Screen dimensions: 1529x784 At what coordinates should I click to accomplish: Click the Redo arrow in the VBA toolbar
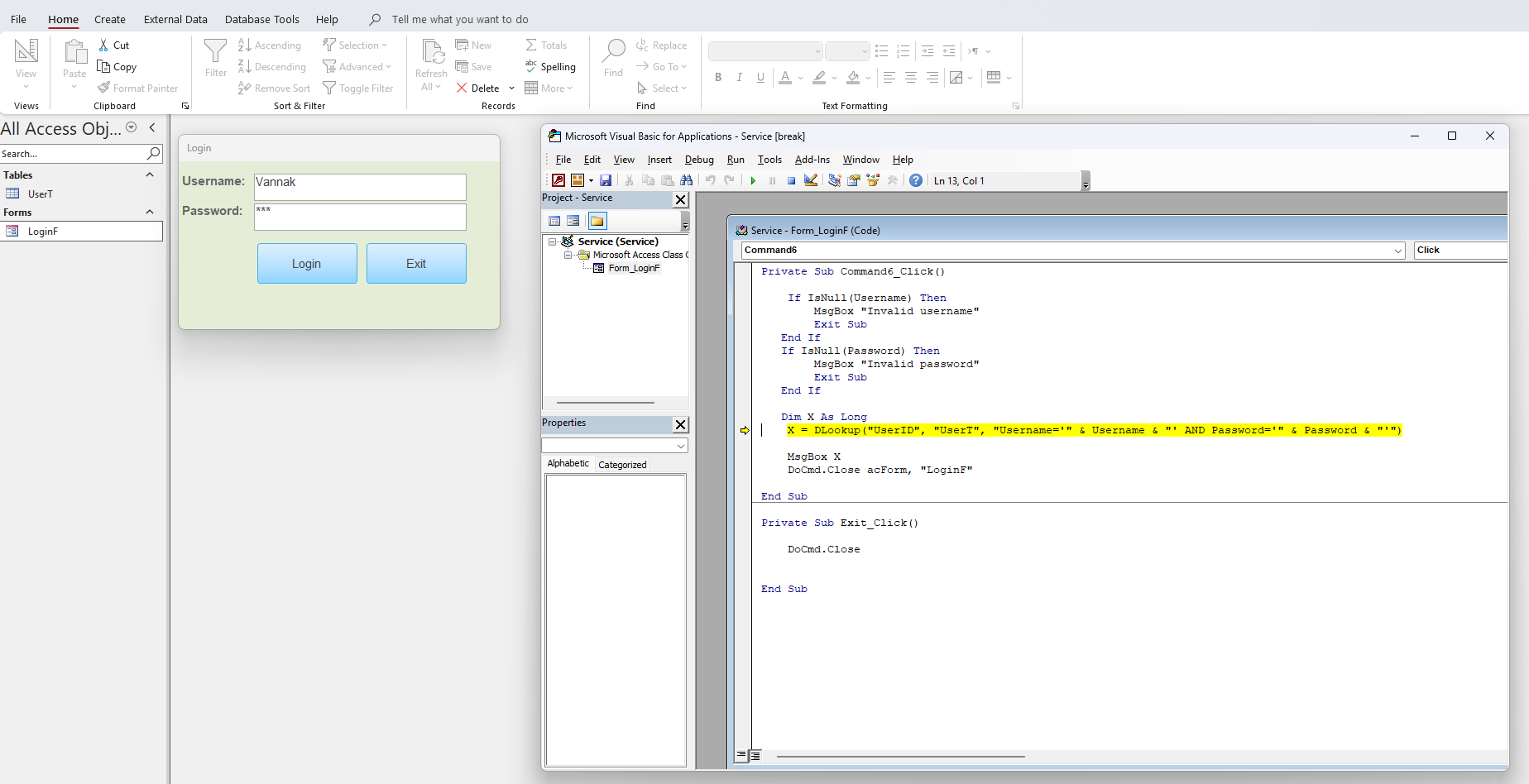[729, 180]
